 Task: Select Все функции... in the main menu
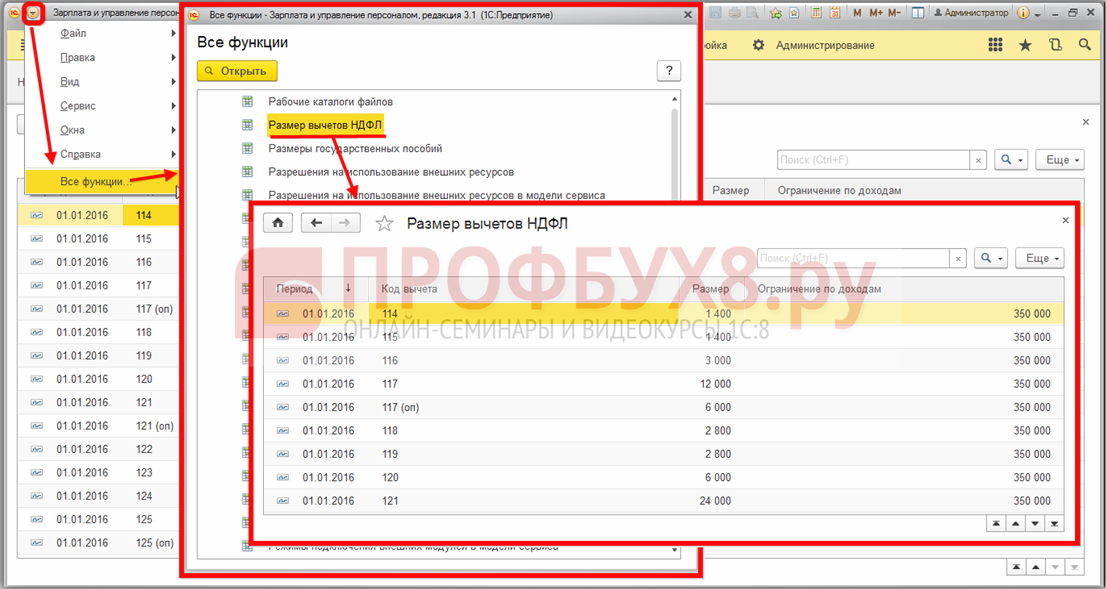102,182
